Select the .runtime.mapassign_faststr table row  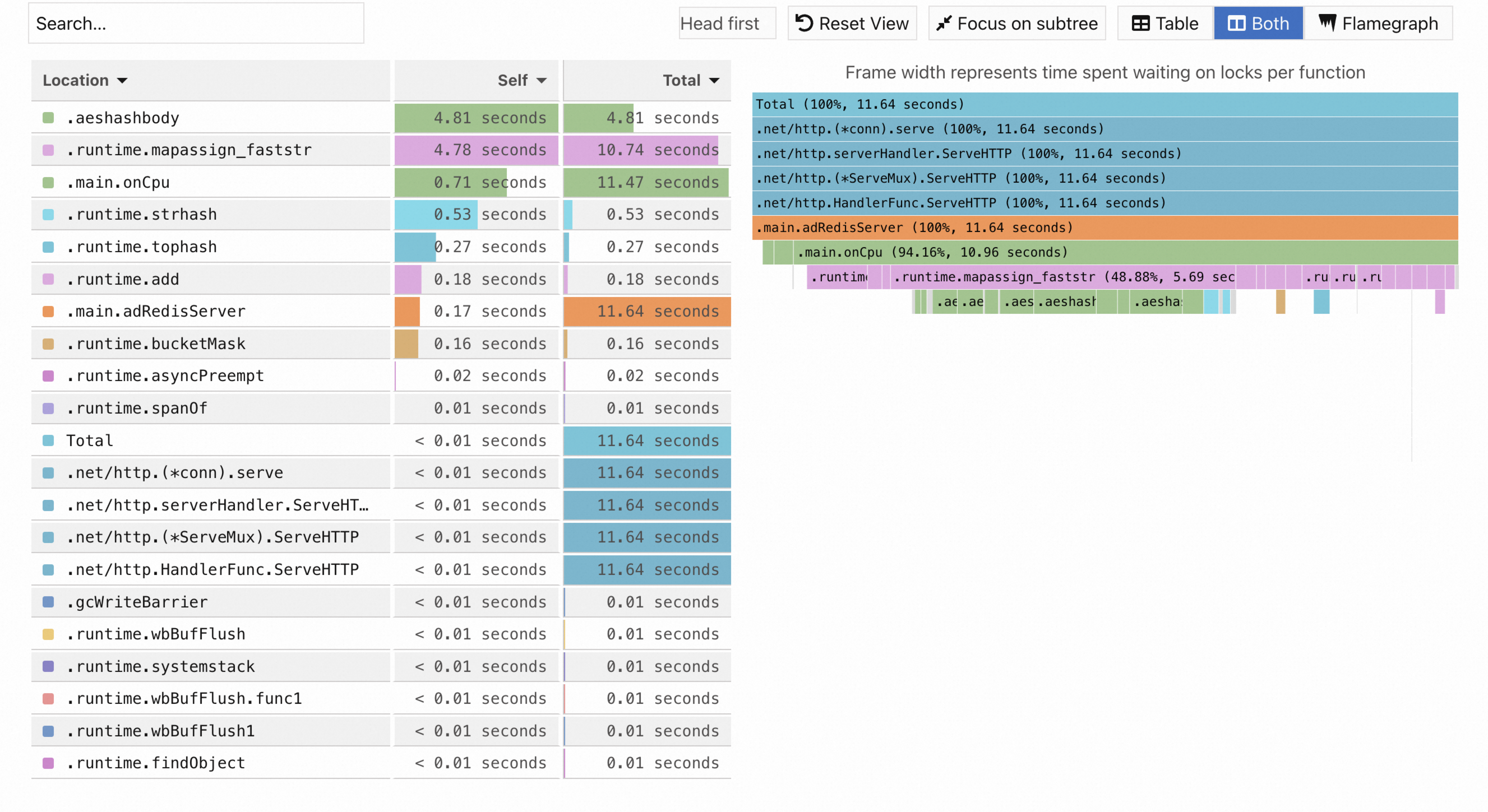pos(381,150)
